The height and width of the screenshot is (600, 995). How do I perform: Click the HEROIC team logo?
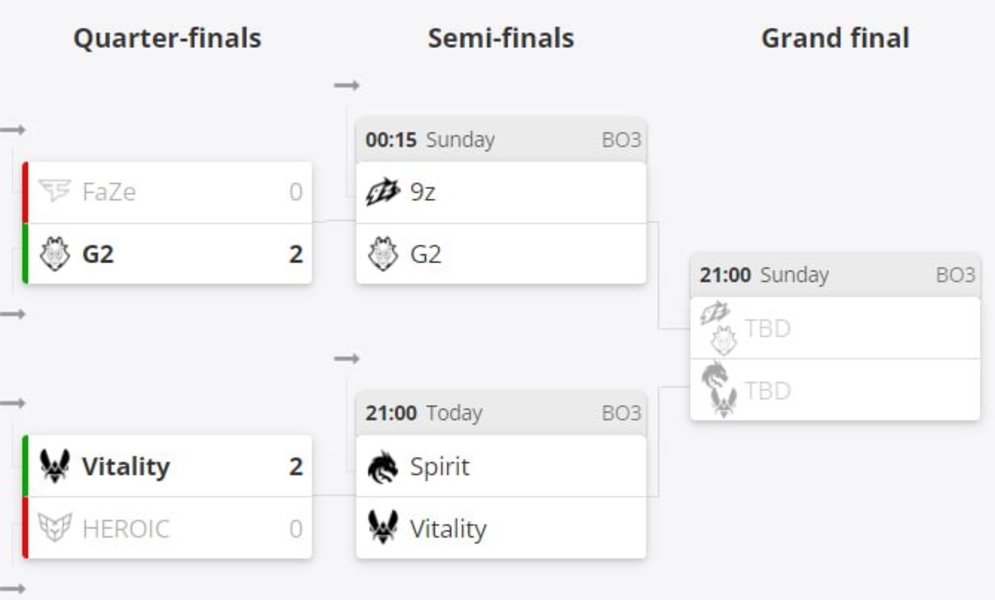click(x=55, y=528)
